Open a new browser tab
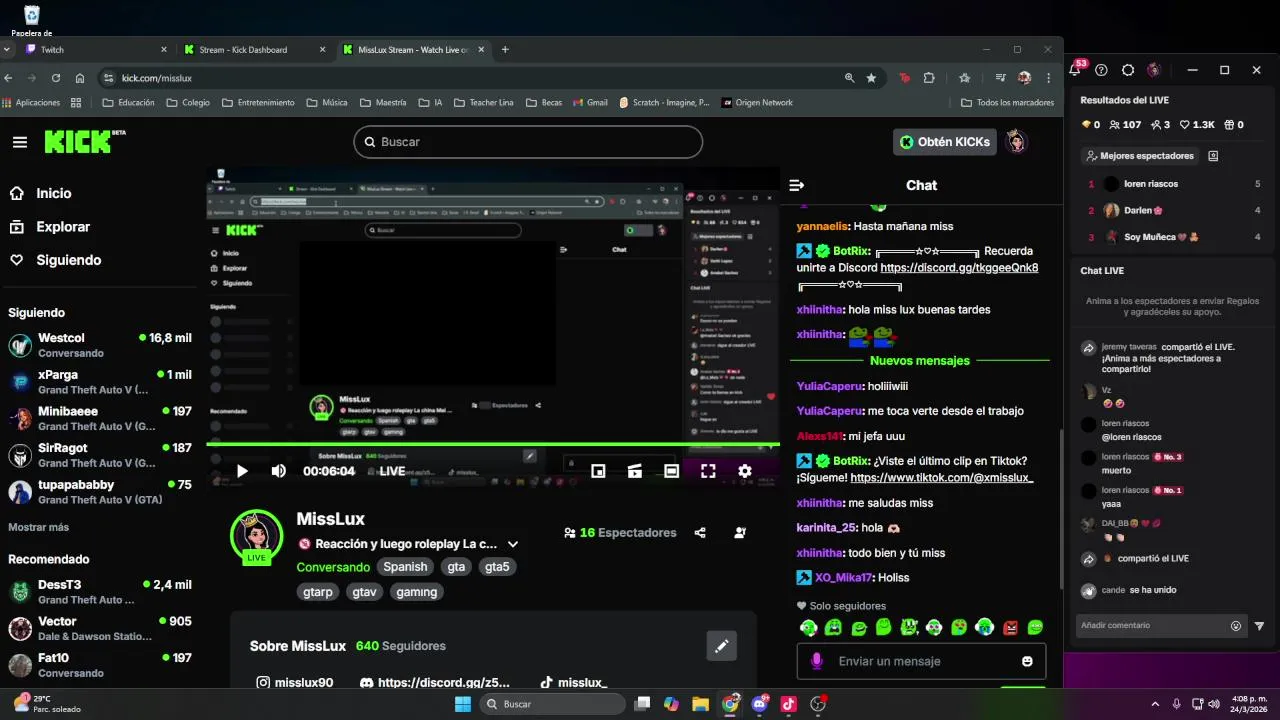This screenshot has height=720, width=1280. [x=505, y=49]
